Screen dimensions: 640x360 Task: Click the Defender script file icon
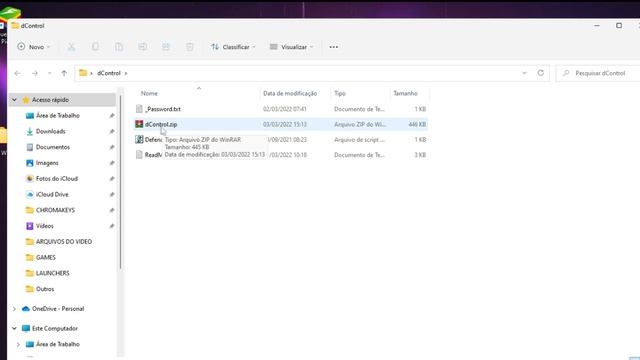pos(139,140)
